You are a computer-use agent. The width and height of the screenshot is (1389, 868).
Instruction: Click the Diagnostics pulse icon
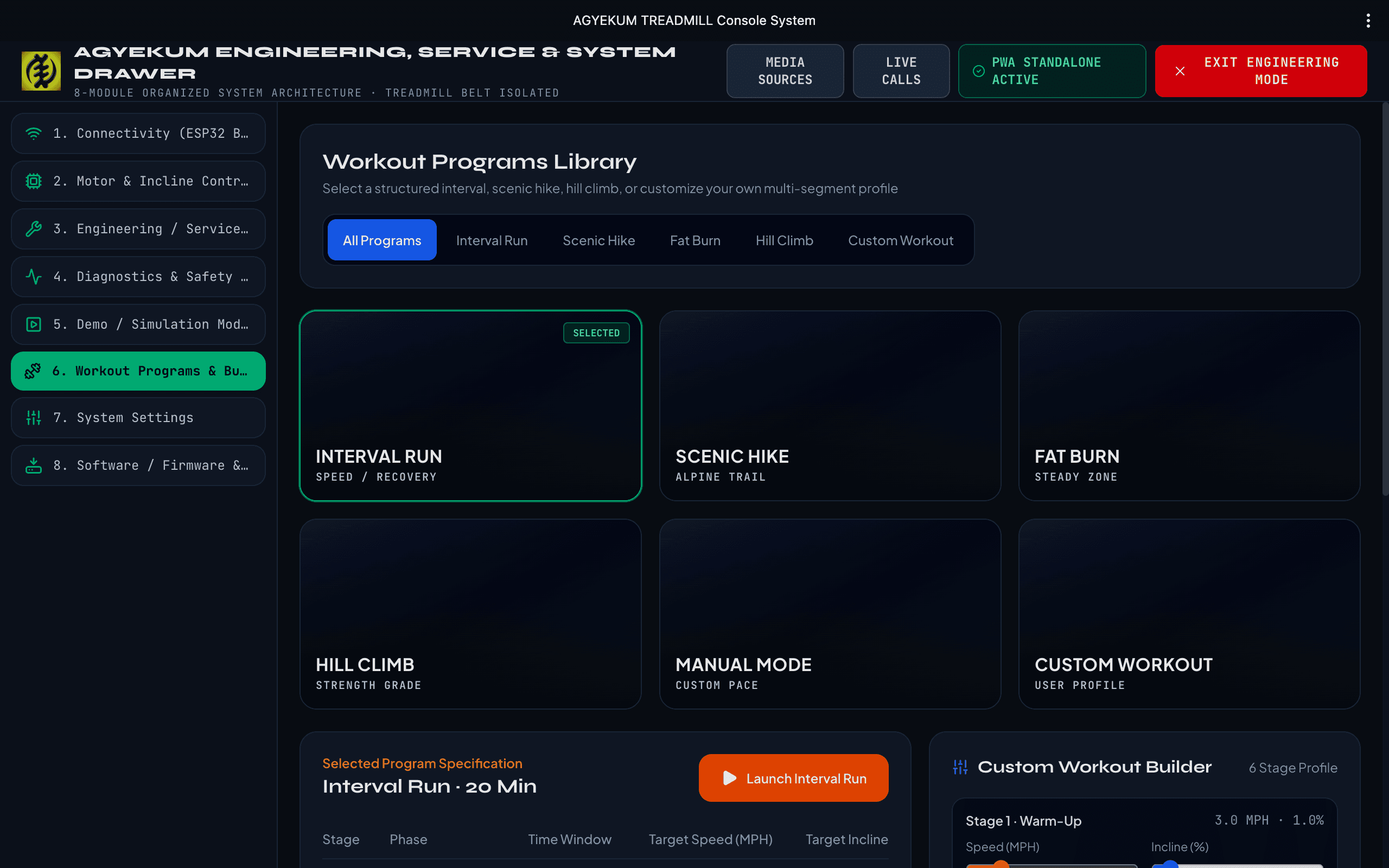34,277
